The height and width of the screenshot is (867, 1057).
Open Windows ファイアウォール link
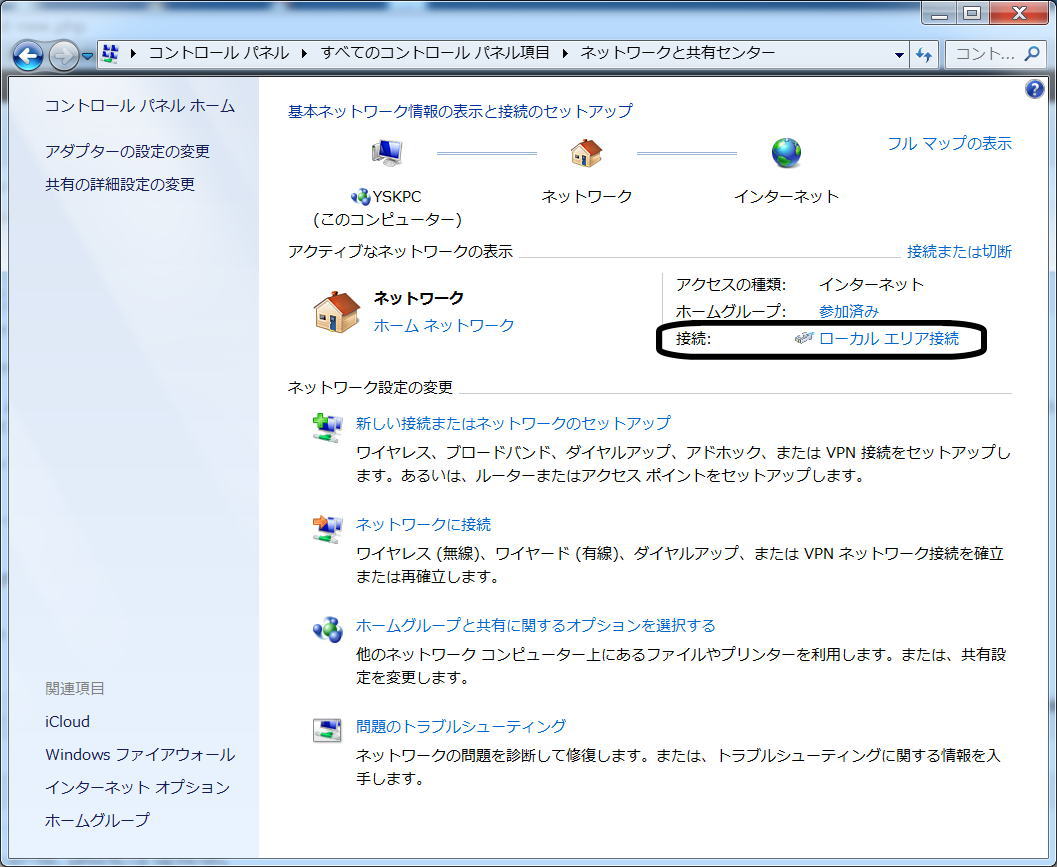coord(140,754)
